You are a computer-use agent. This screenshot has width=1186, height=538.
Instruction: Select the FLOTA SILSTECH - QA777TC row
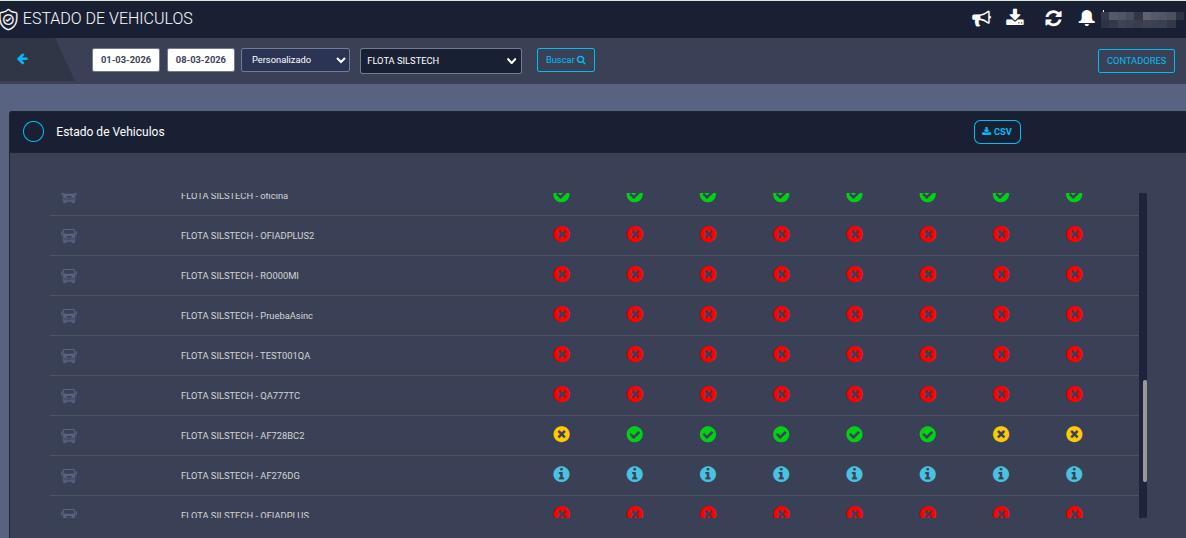pyautogui.click(x=594, y=395)
